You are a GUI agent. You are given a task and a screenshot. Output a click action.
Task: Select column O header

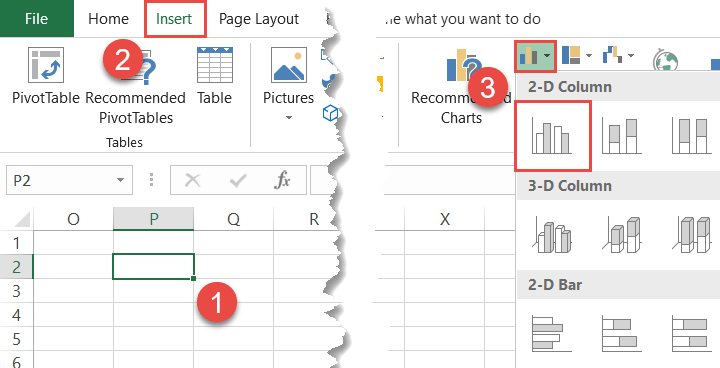tap(73, 219)
